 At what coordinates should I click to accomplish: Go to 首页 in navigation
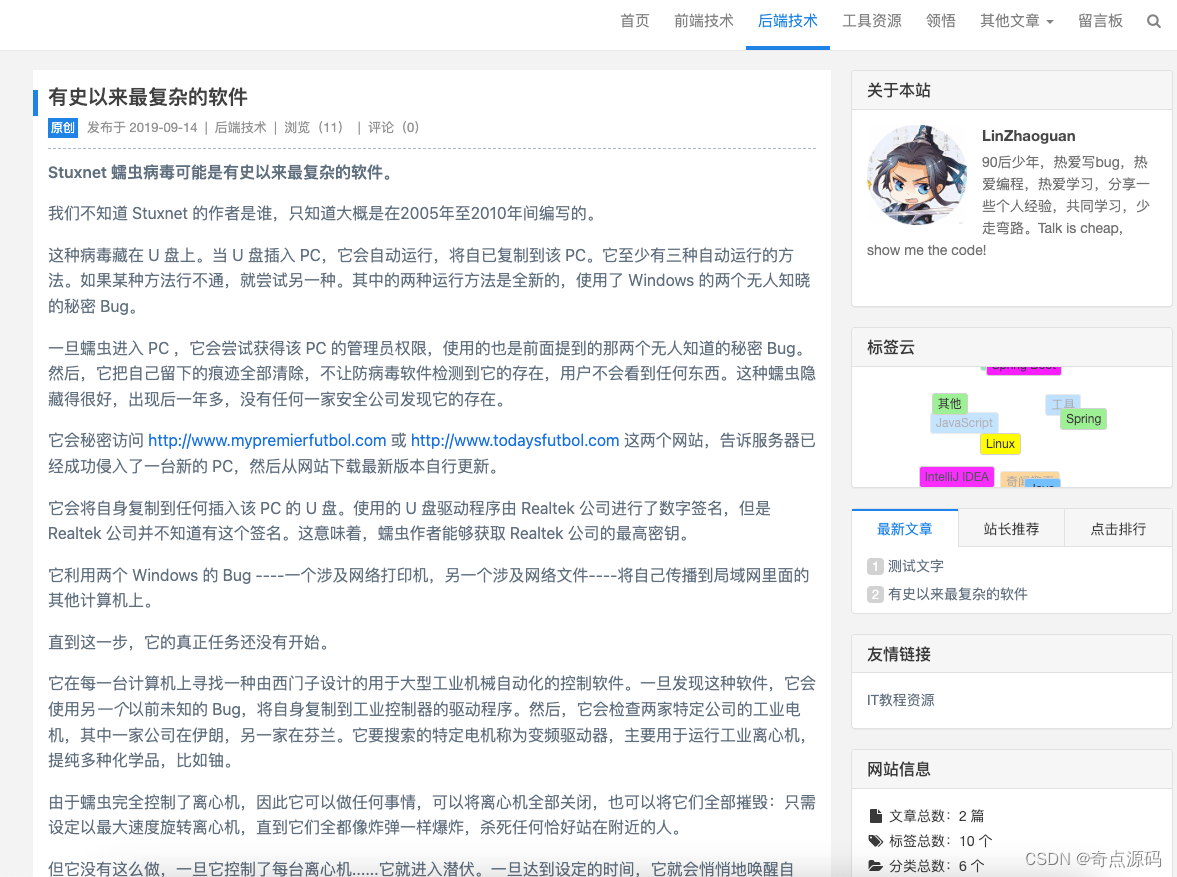pos(635,21)
